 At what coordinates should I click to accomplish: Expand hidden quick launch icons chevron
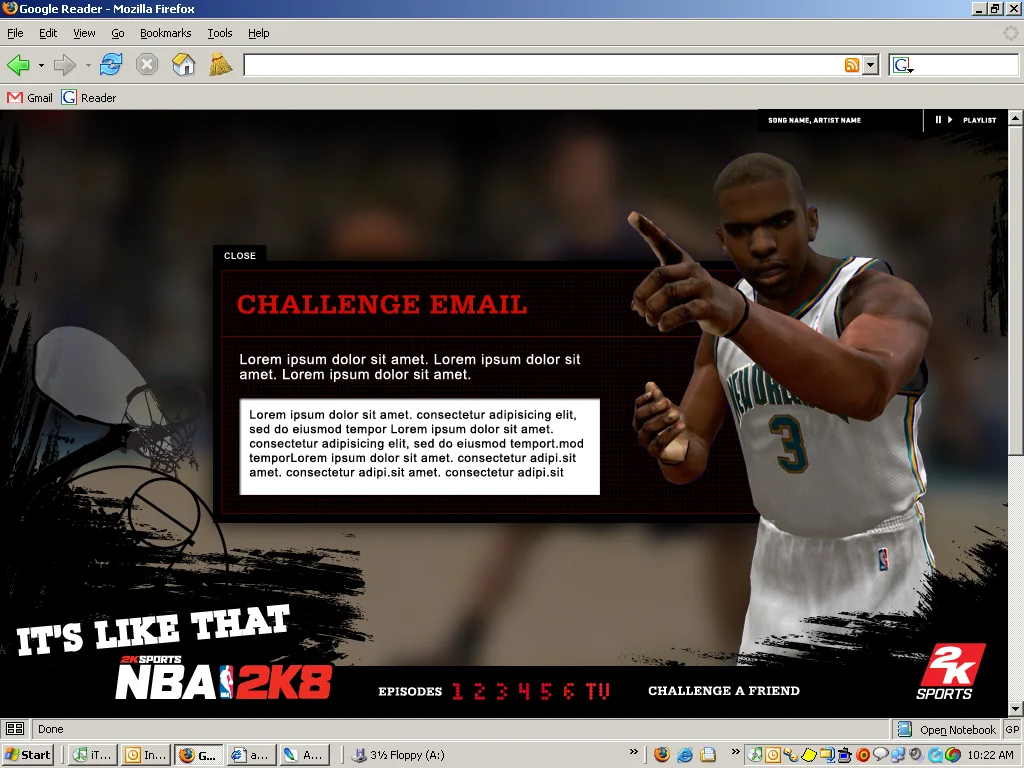735,752
